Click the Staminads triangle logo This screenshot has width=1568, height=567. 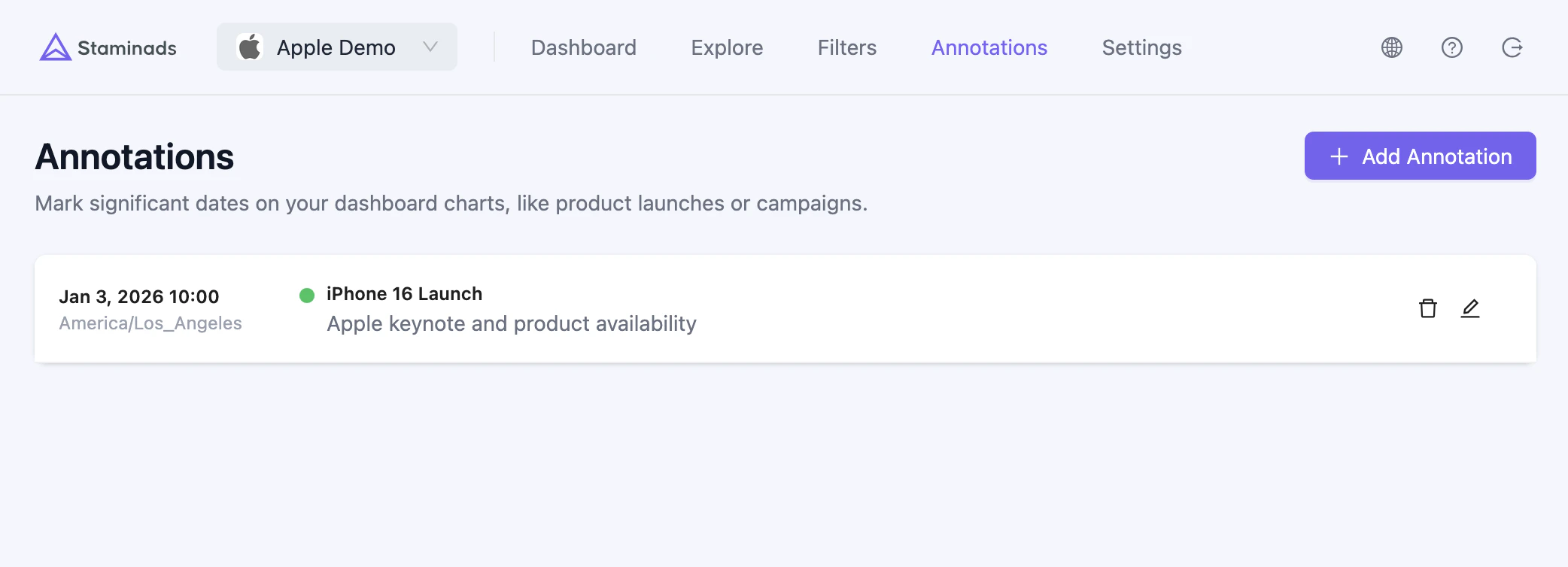tap(55, 47)
